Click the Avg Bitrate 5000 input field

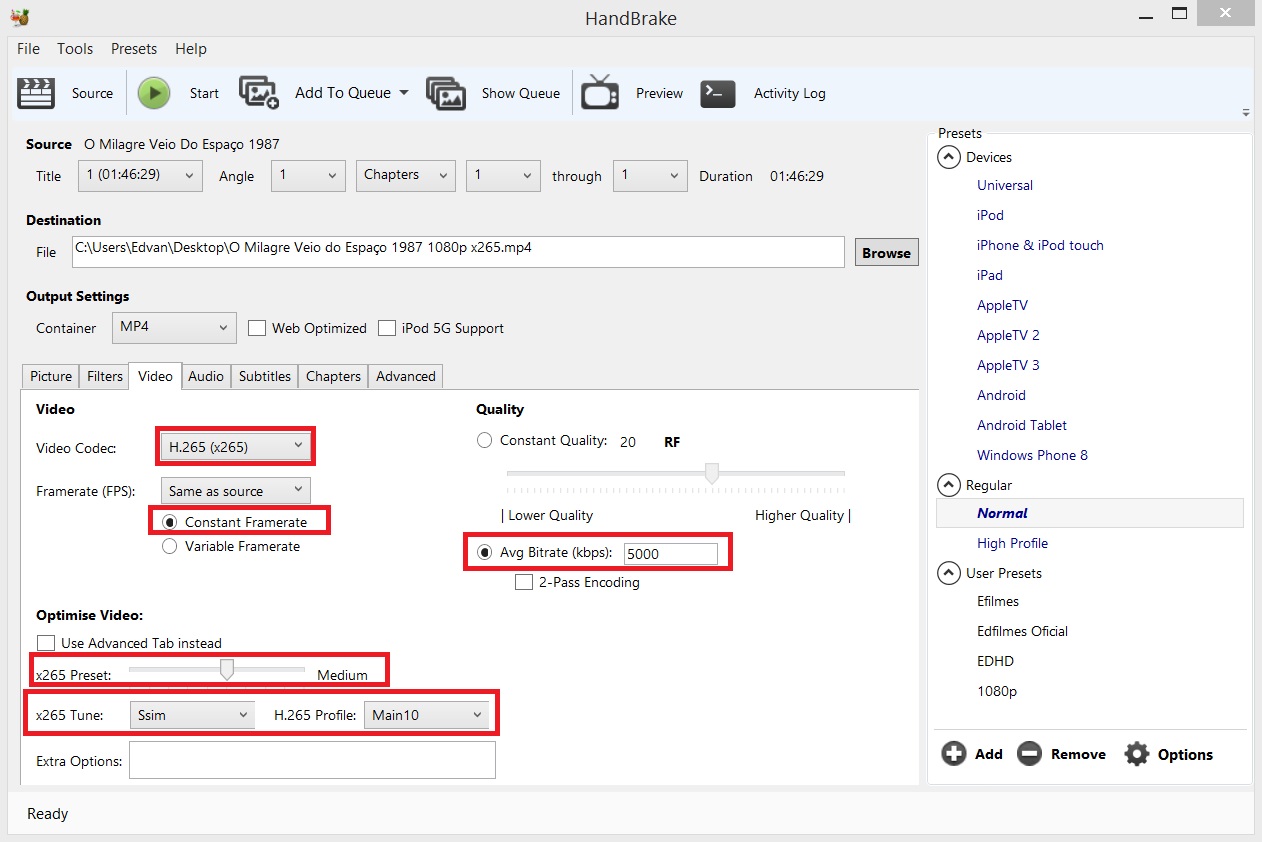(670, 553)
